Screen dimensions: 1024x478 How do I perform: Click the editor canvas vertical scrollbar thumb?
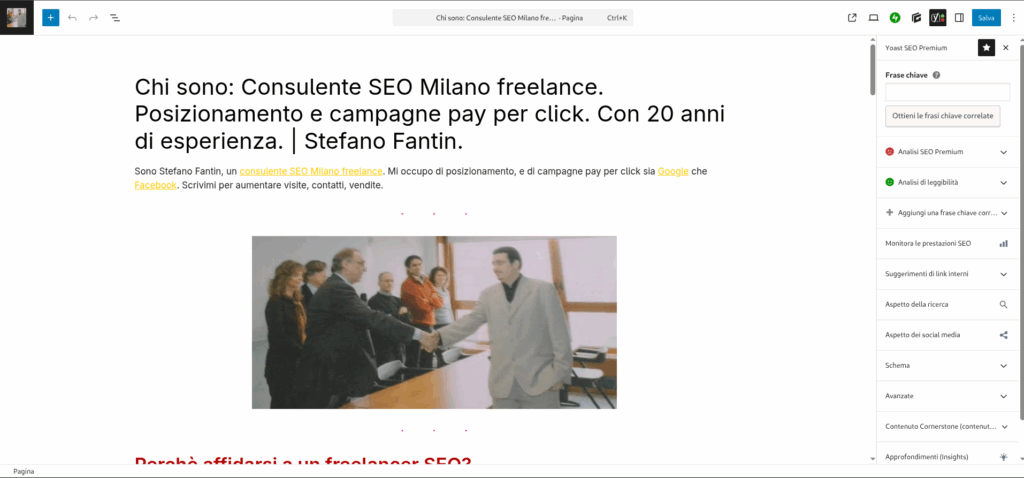click(x=872, y=70)
